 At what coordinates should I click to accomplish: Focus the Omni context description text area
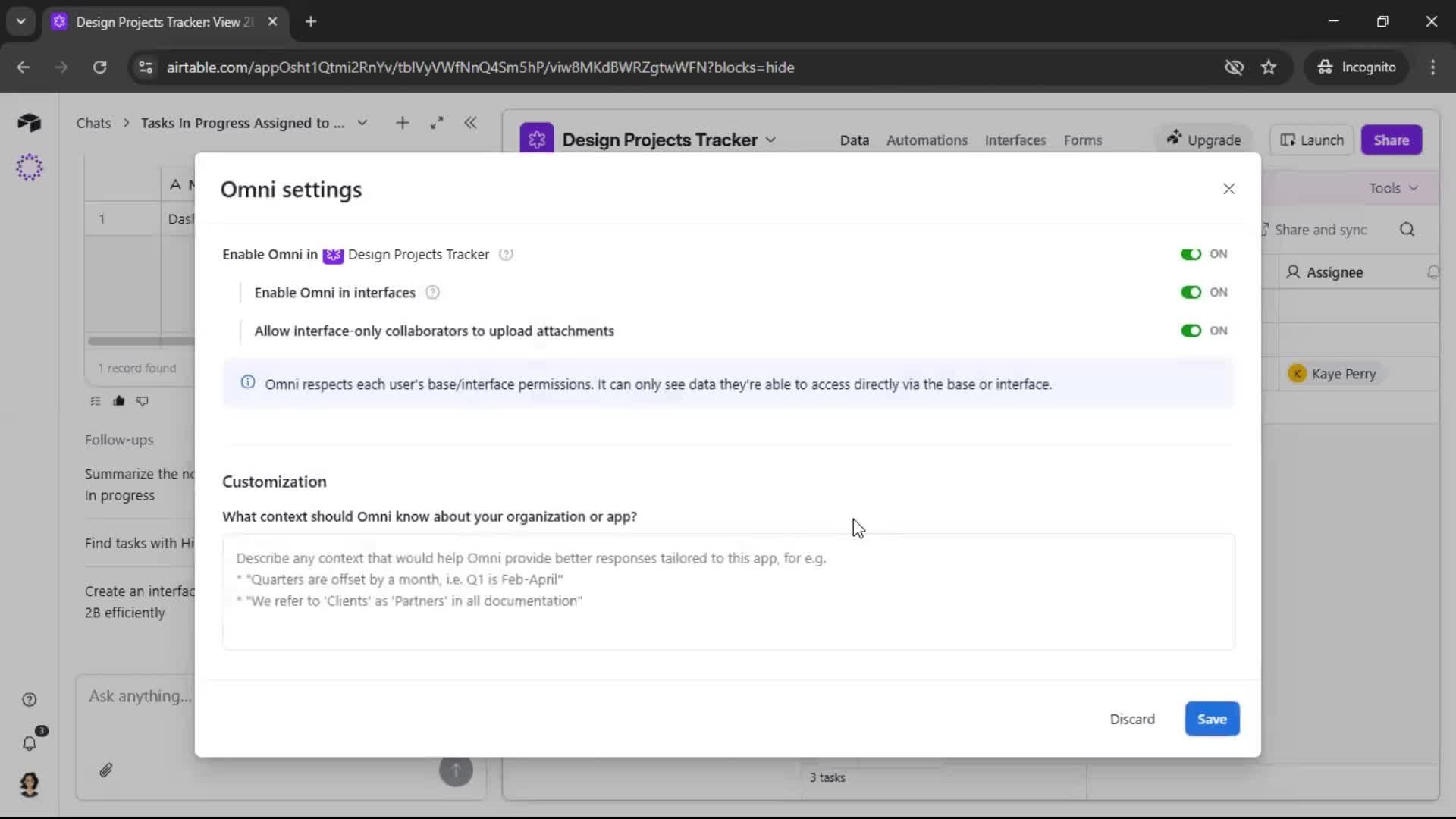pyautogui.click(x=728, y=591)
